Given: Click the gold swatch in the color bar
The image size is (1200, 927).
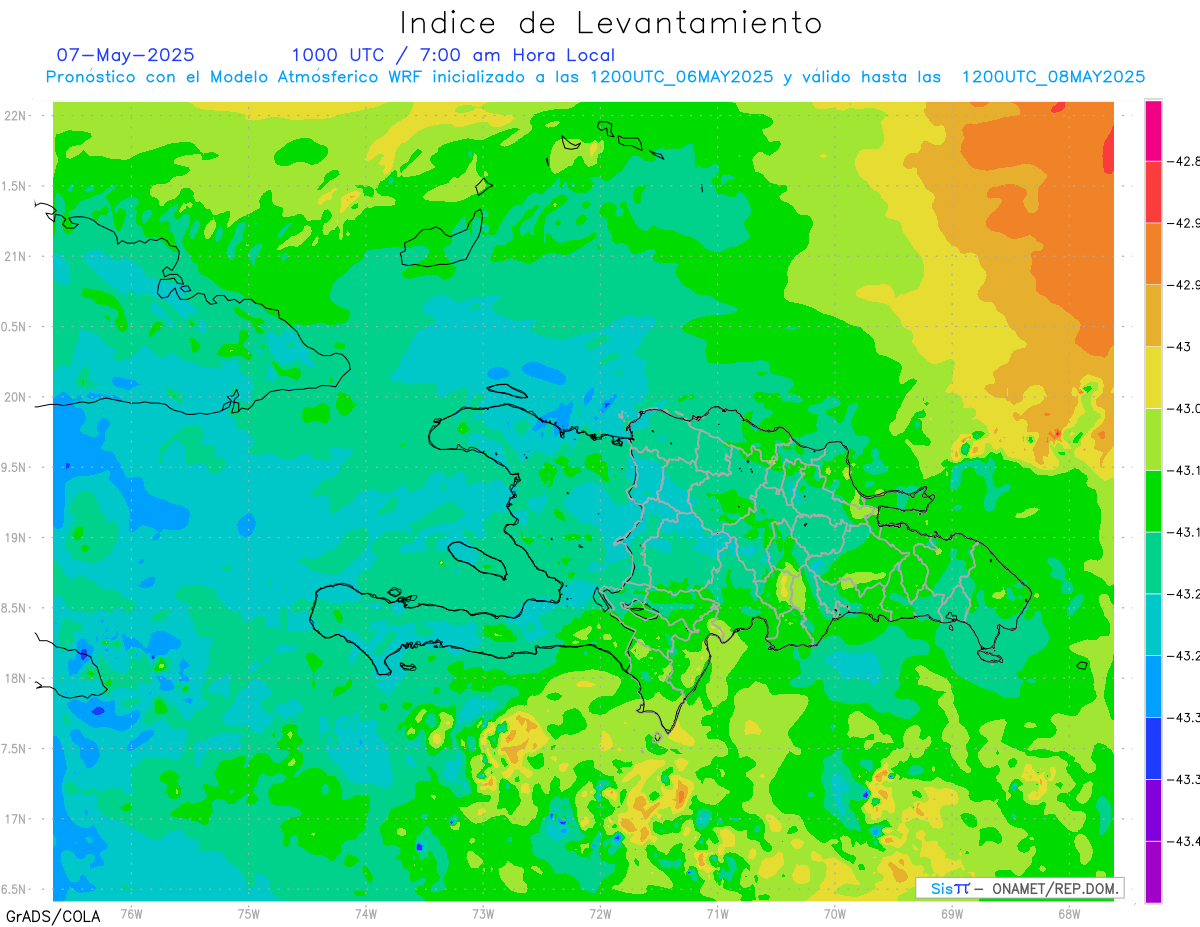Looking at the screenshot, I should point(1153,315).
